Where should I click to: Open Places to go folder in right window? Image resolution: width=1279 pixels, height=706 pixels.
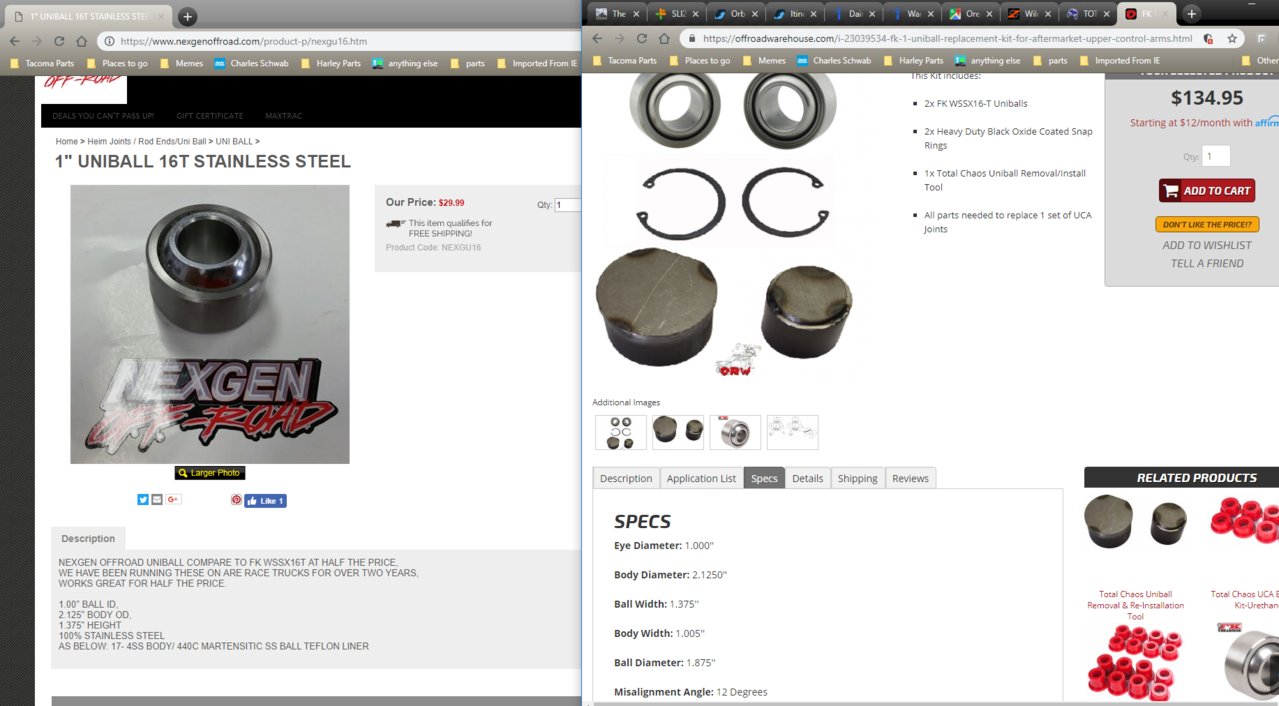(699, 60)
